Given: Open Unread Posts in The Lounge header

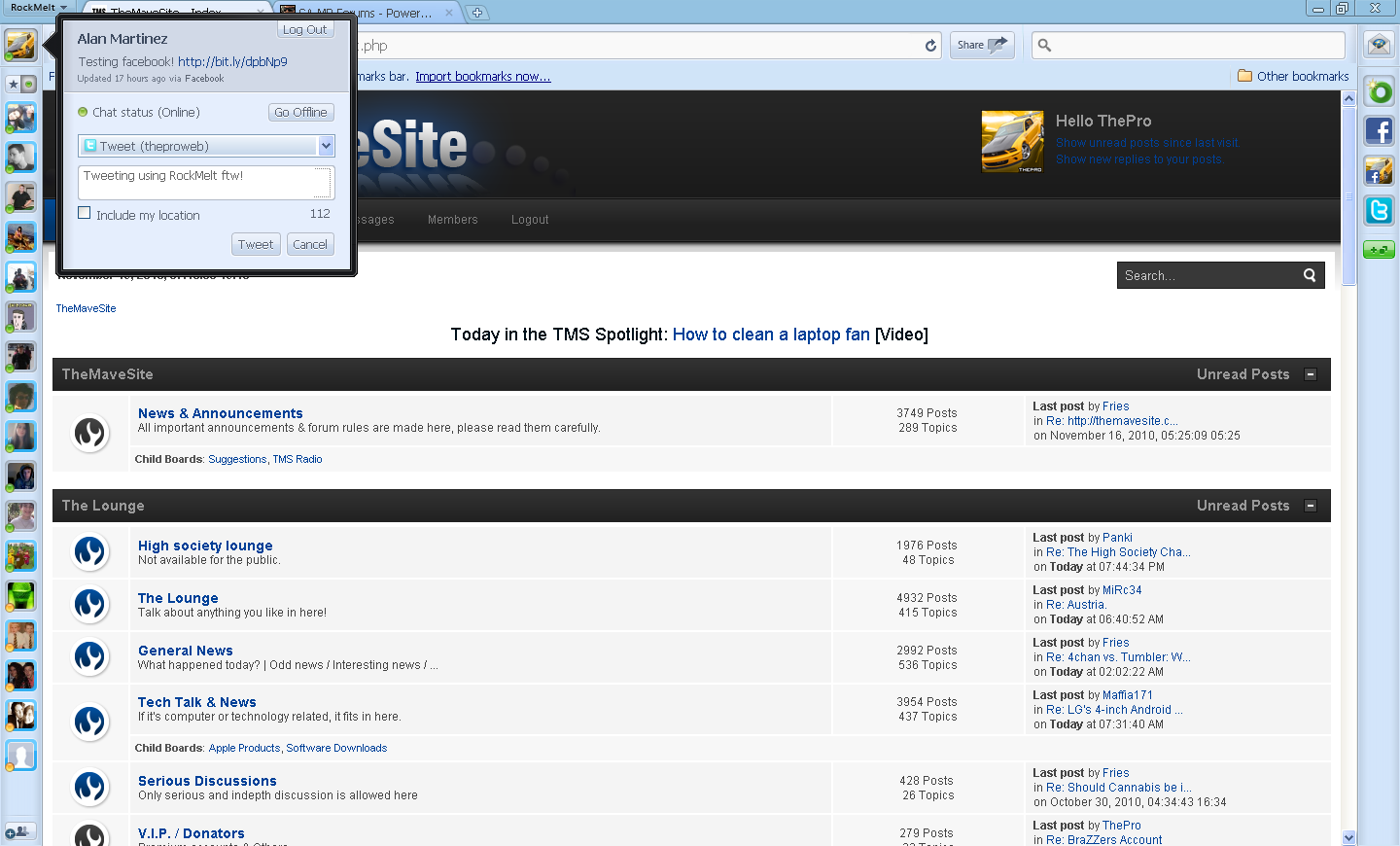Looking at the screenshot, I should pyautogui.click(x=1243, y=506).
